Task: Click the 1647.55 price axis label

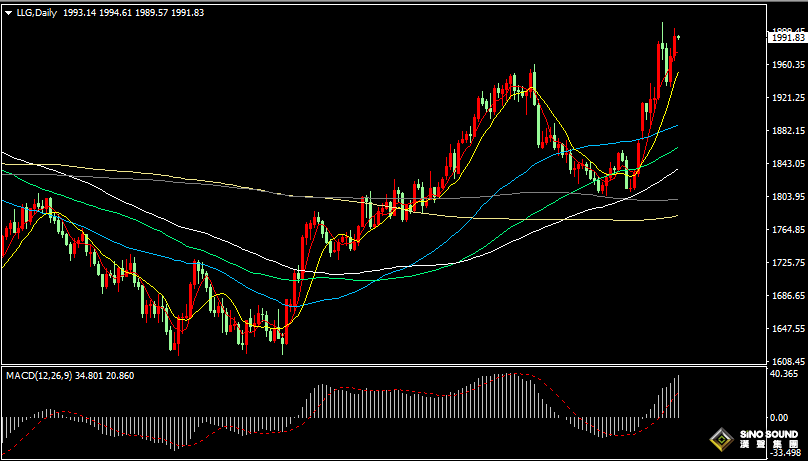Action: [786, 329]
